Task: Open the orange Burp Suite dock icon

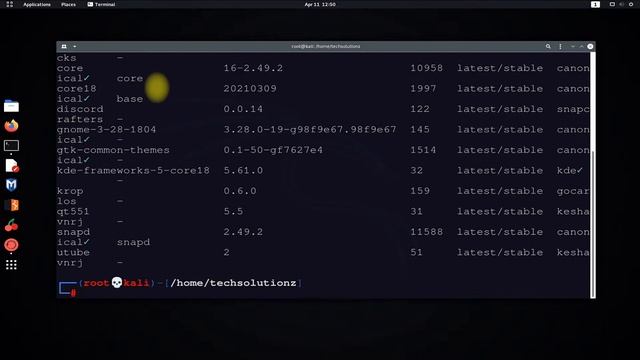Action: coord(12,205)
